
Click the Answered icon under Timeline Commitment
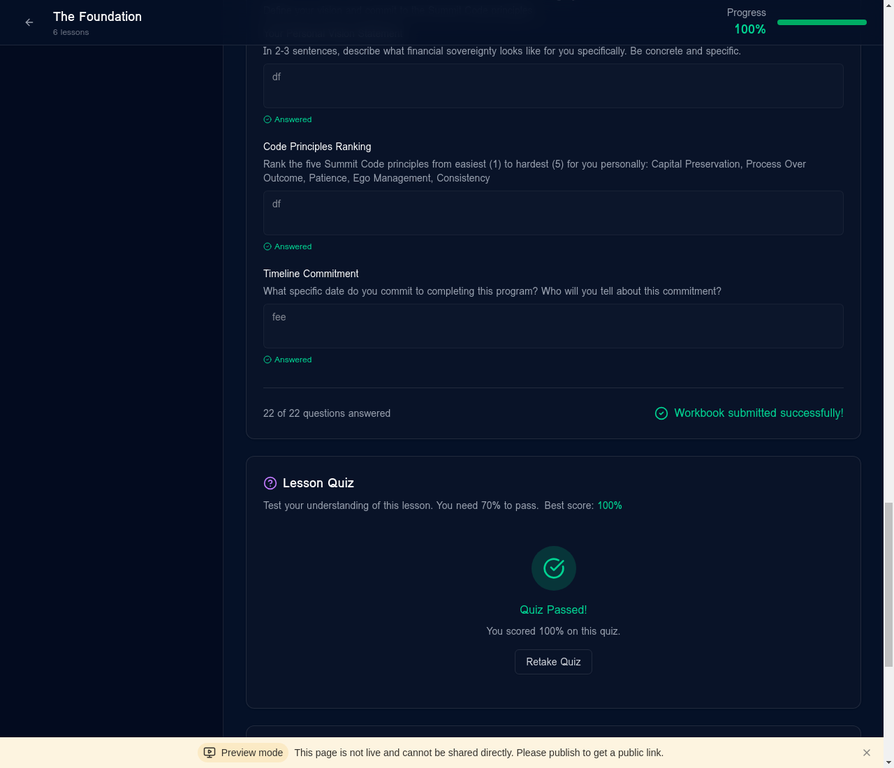(x=267, y=359)
